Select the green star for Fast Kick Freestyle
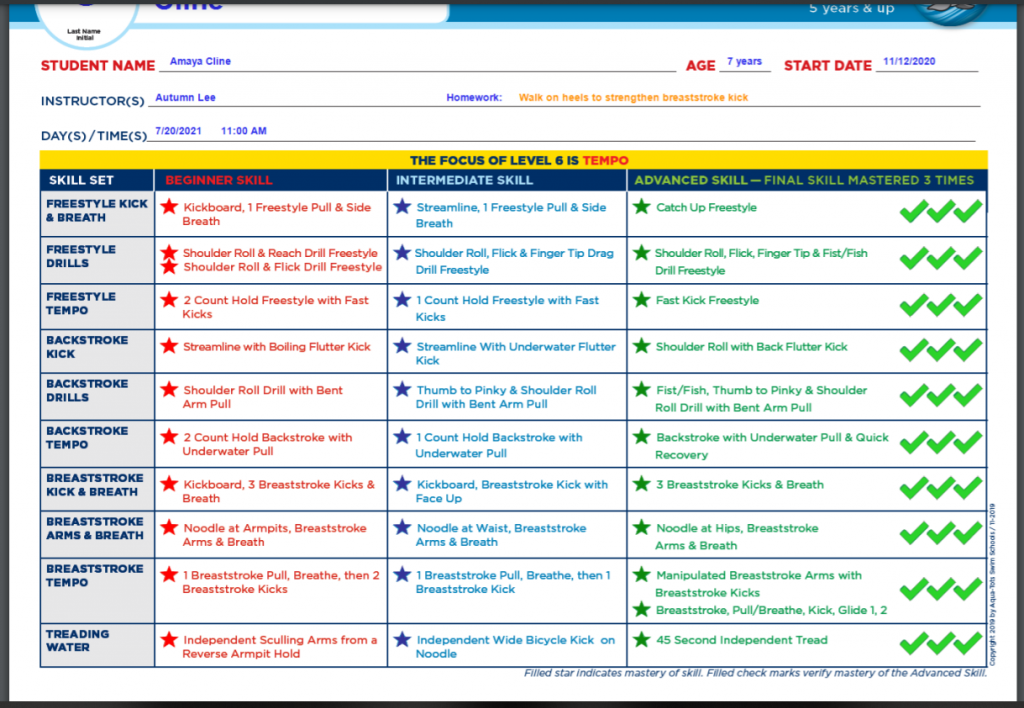This screenshot has width=1024, height=708. coord(641,300)
